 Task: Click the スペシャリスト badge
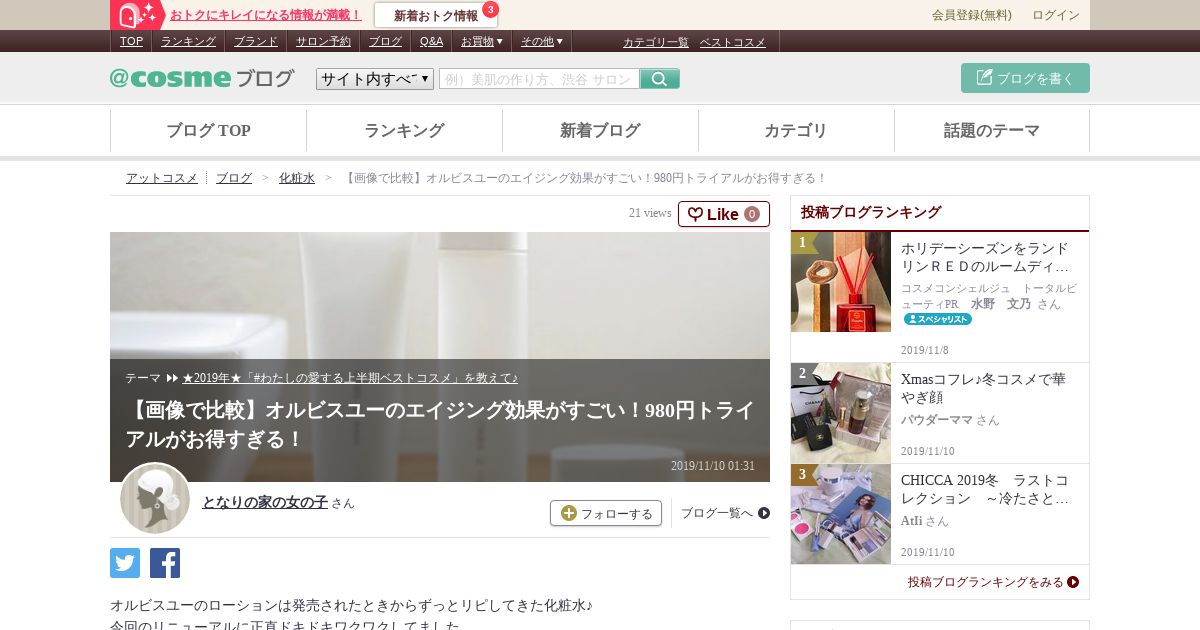(x=938, y=319)
